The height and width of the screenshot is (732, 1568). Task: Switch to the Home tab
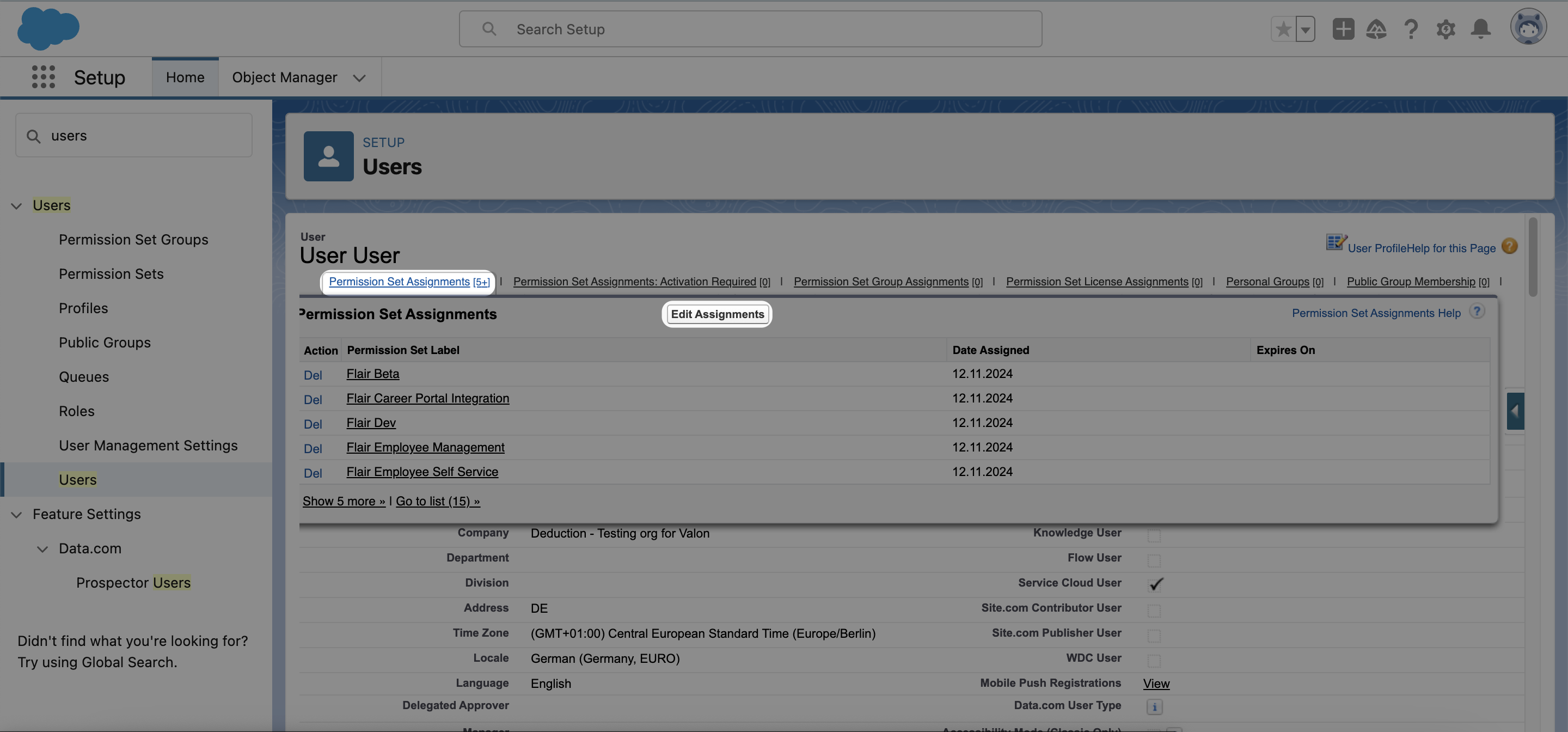(185, 77)
